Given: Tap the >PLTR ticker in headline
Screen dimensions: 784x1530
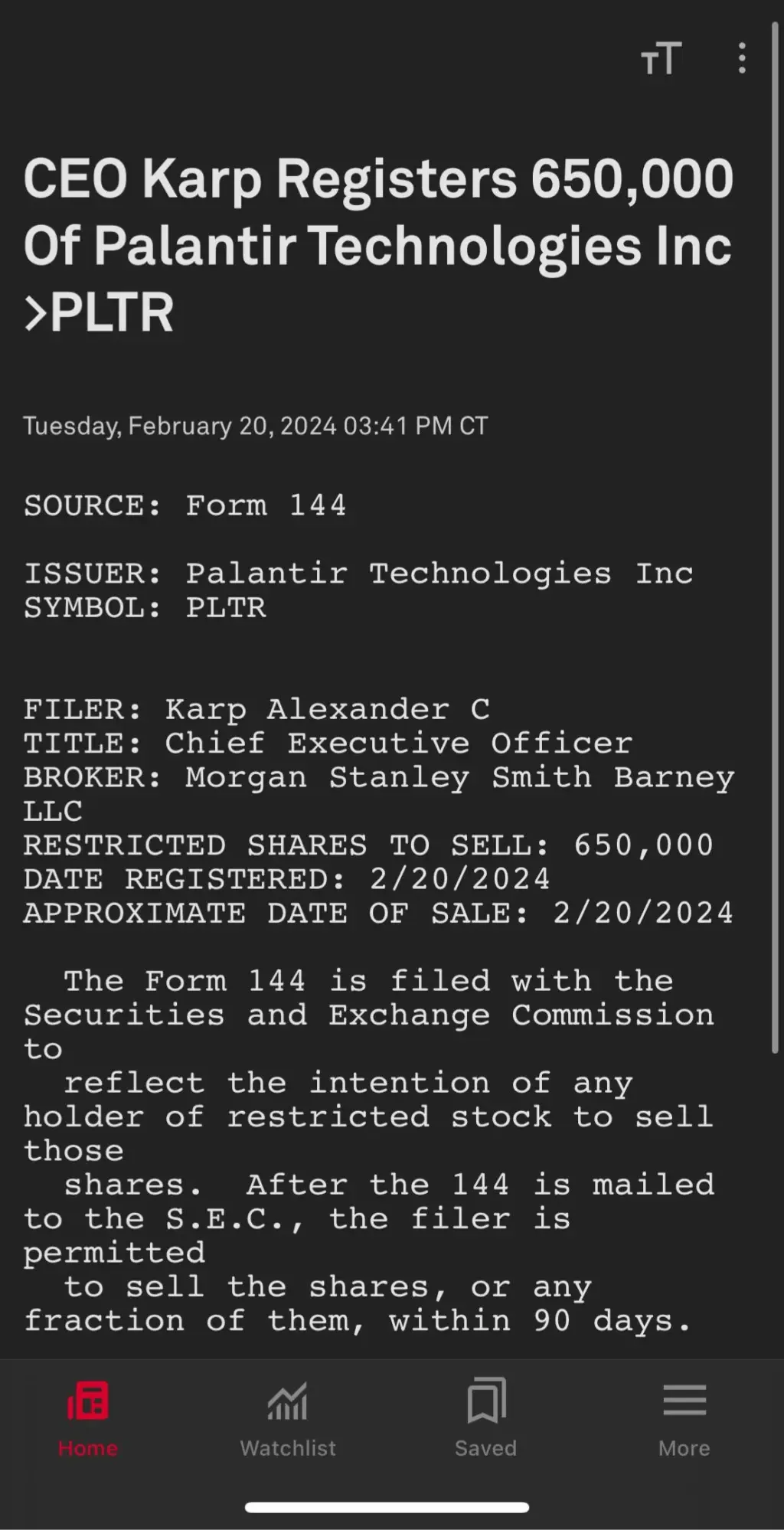Looking at the screenshot, I should (99, 312).
